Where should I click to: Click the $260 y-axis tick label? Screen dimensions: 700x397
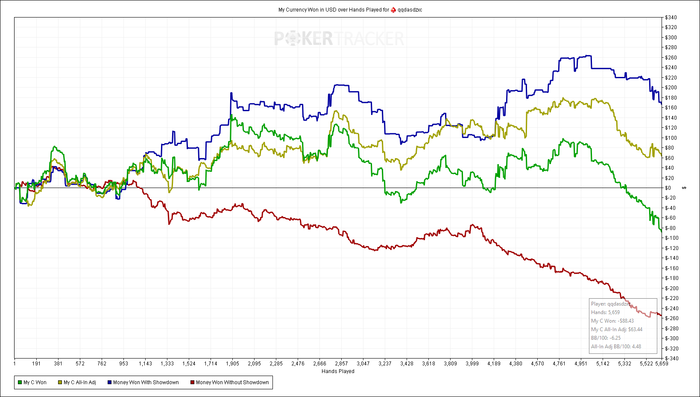click(671, 58)
